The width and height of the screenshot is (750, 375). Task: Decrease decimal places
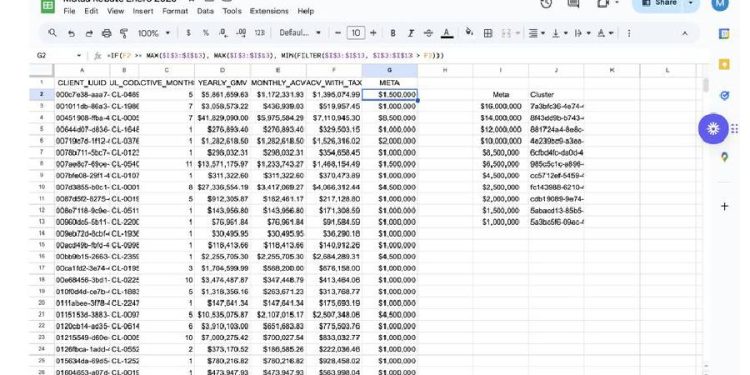point(223,33)
